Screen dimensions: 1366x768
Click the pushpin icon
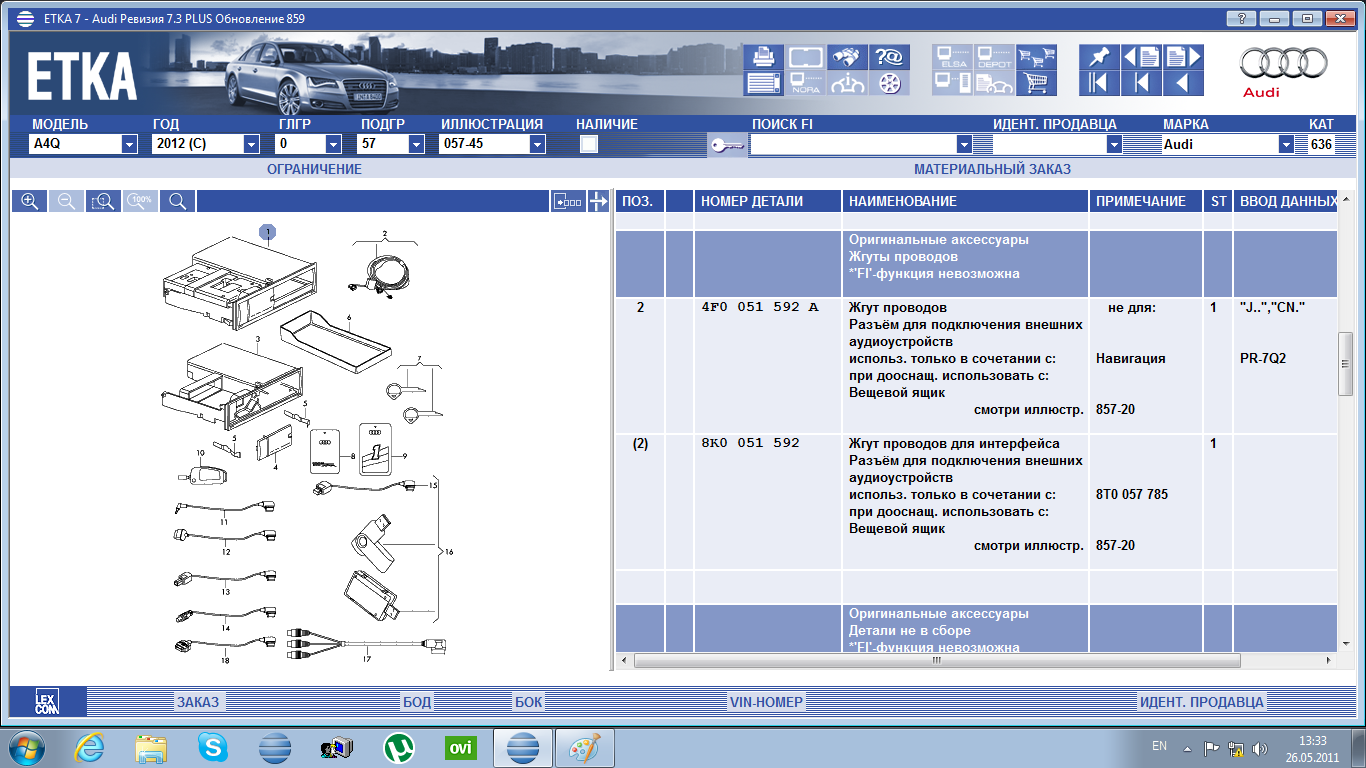tap(1099, 57)
